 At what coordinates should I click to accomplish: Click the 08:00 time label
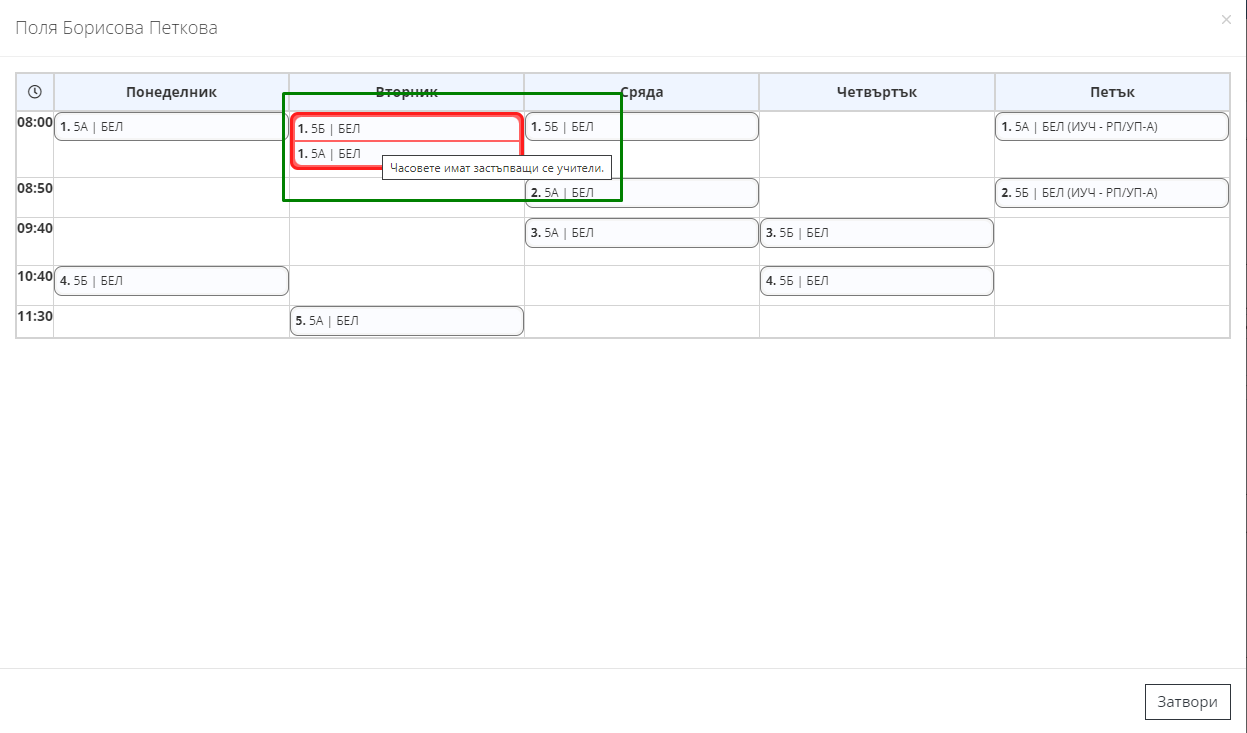[35, 122]
